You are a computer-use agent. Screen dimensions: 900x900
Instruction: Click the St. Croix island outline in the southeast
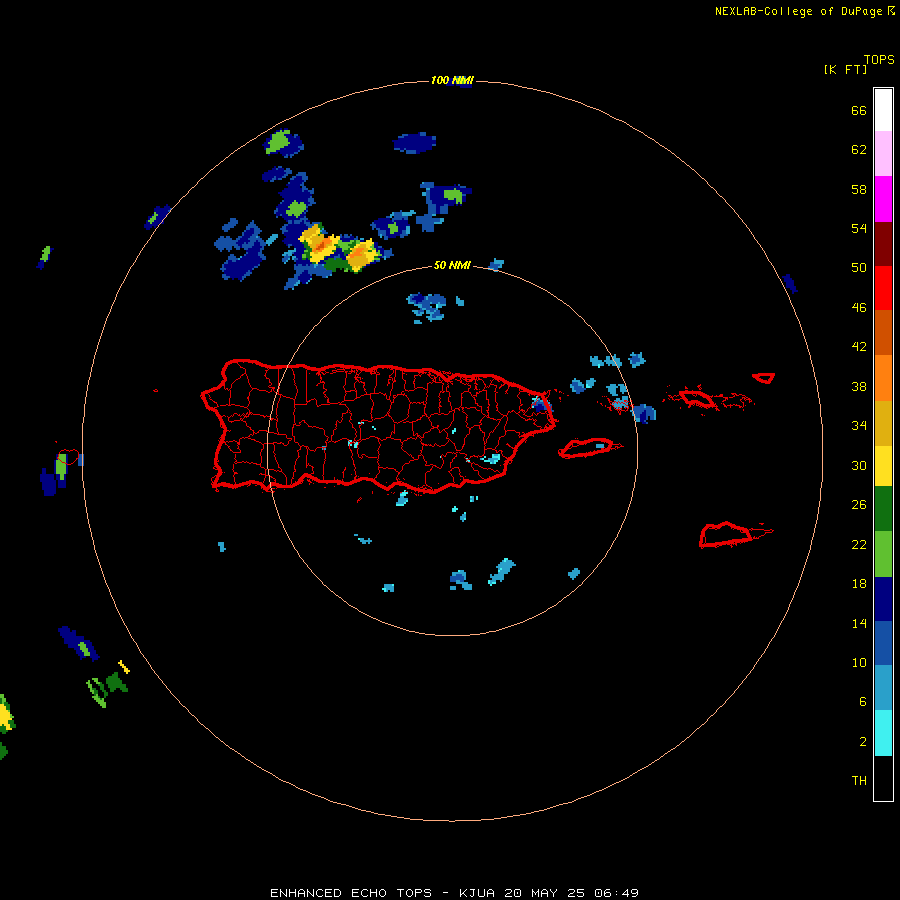pos(736,534)
